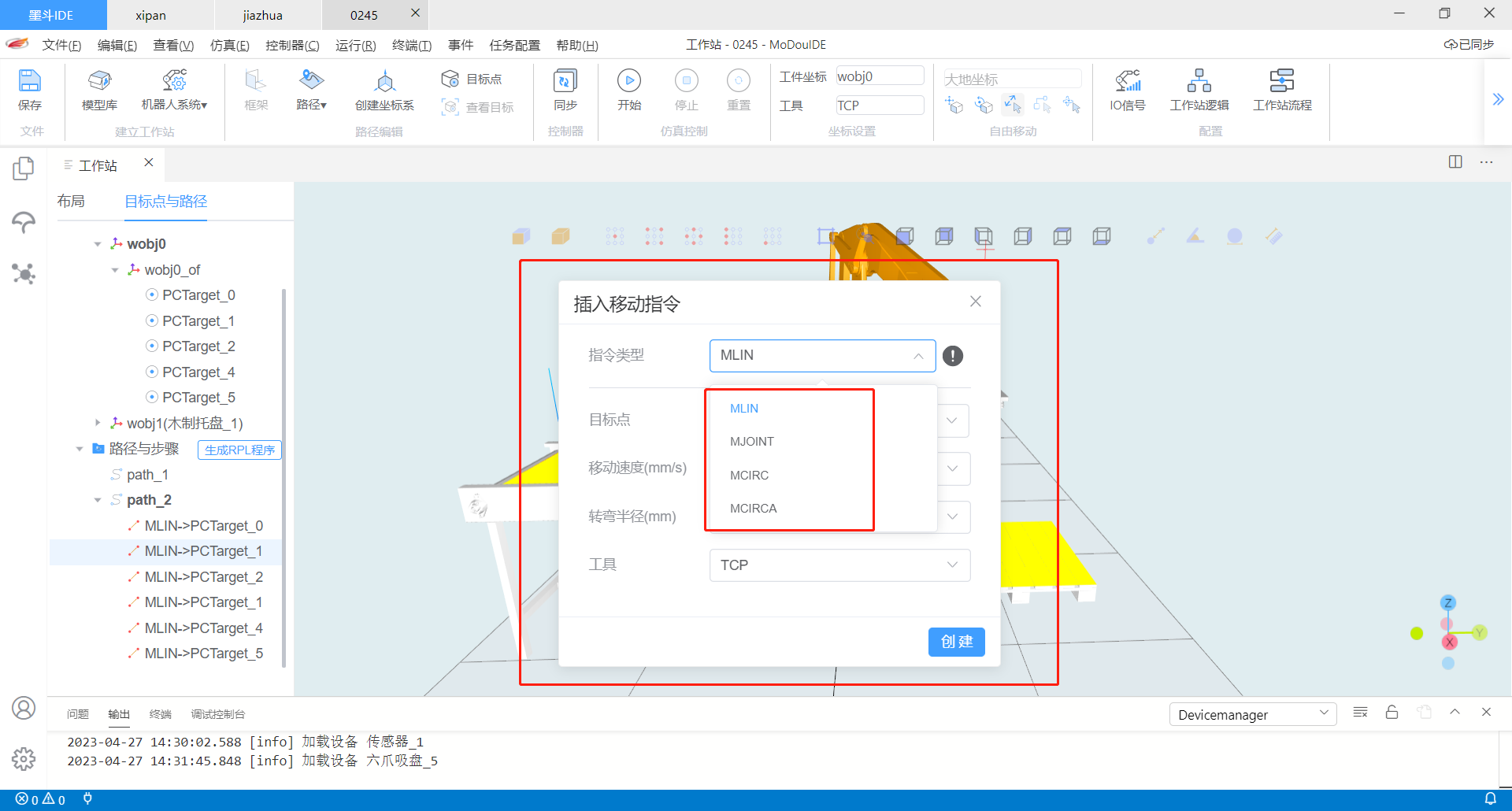This screenshot has width=1512, height=811.
Task: Click the warning info icon beside 指令类型
Action: tap(953, 356)
